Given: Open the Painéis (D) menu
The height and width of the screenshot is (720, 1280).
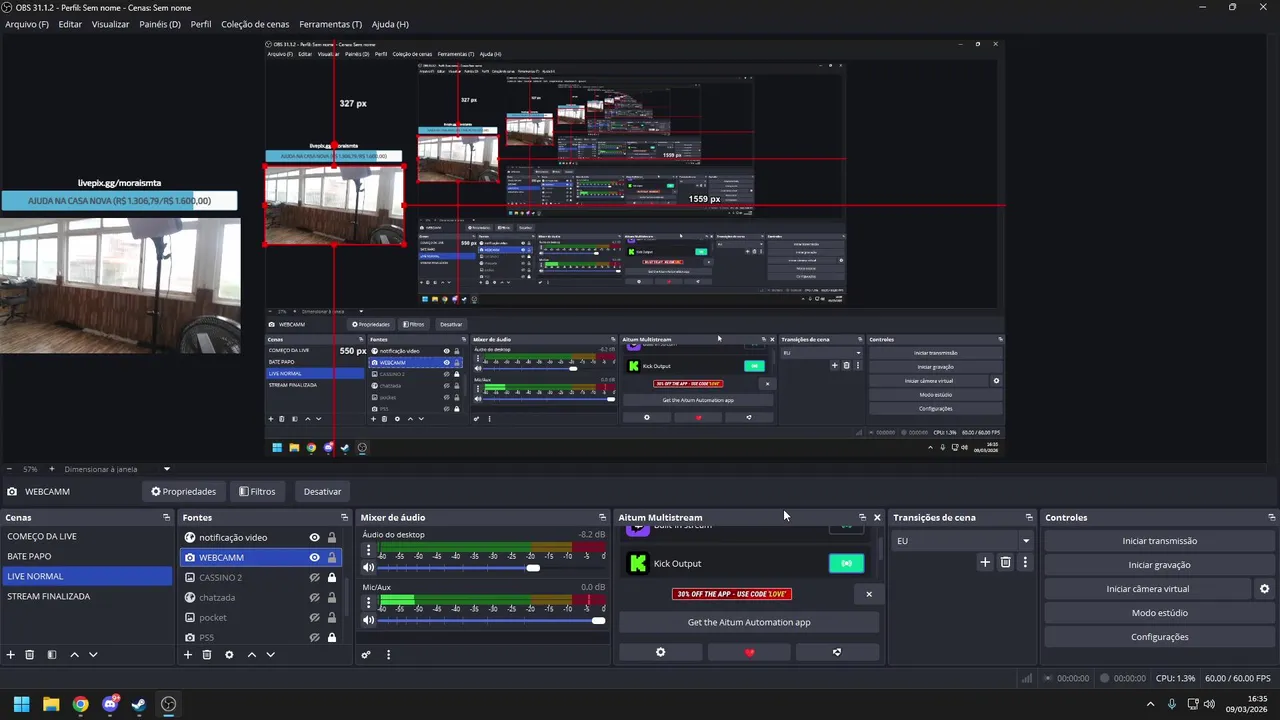Looking at the screenshot, I should pos(160,24).
